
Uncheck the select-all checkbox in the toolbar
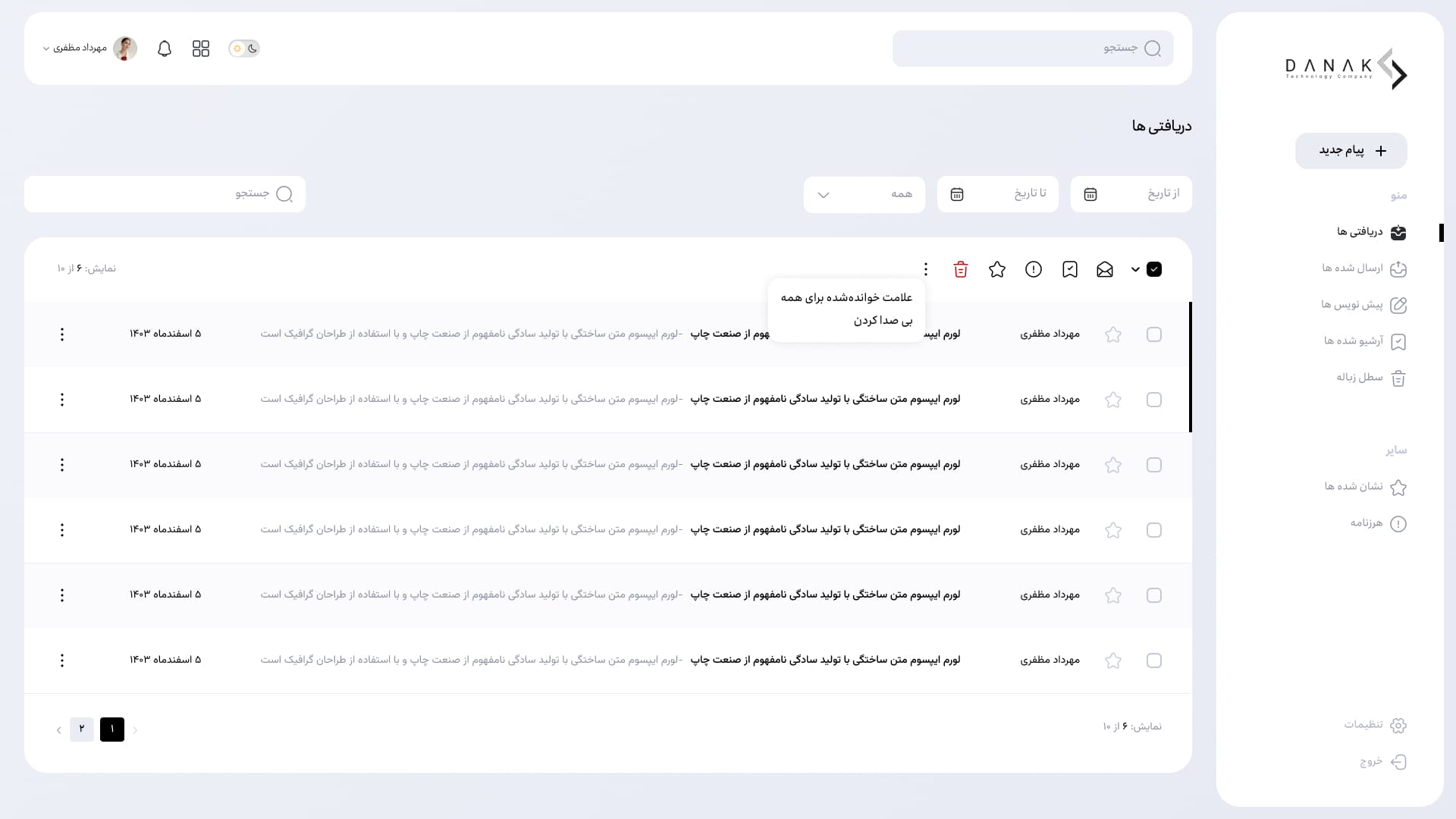pos(1154,269)
